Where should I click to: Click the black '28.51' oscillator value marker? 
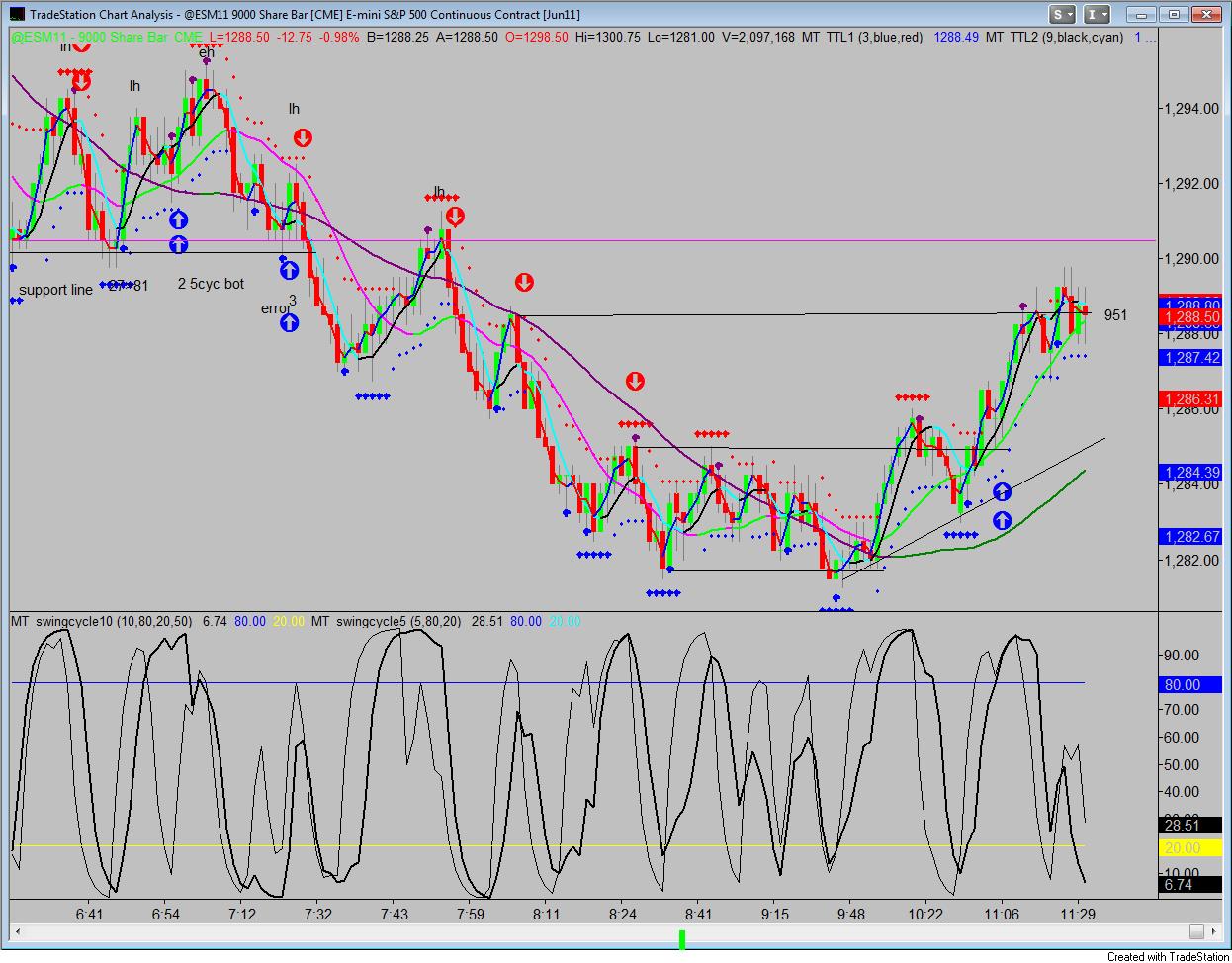point(1191,825)
